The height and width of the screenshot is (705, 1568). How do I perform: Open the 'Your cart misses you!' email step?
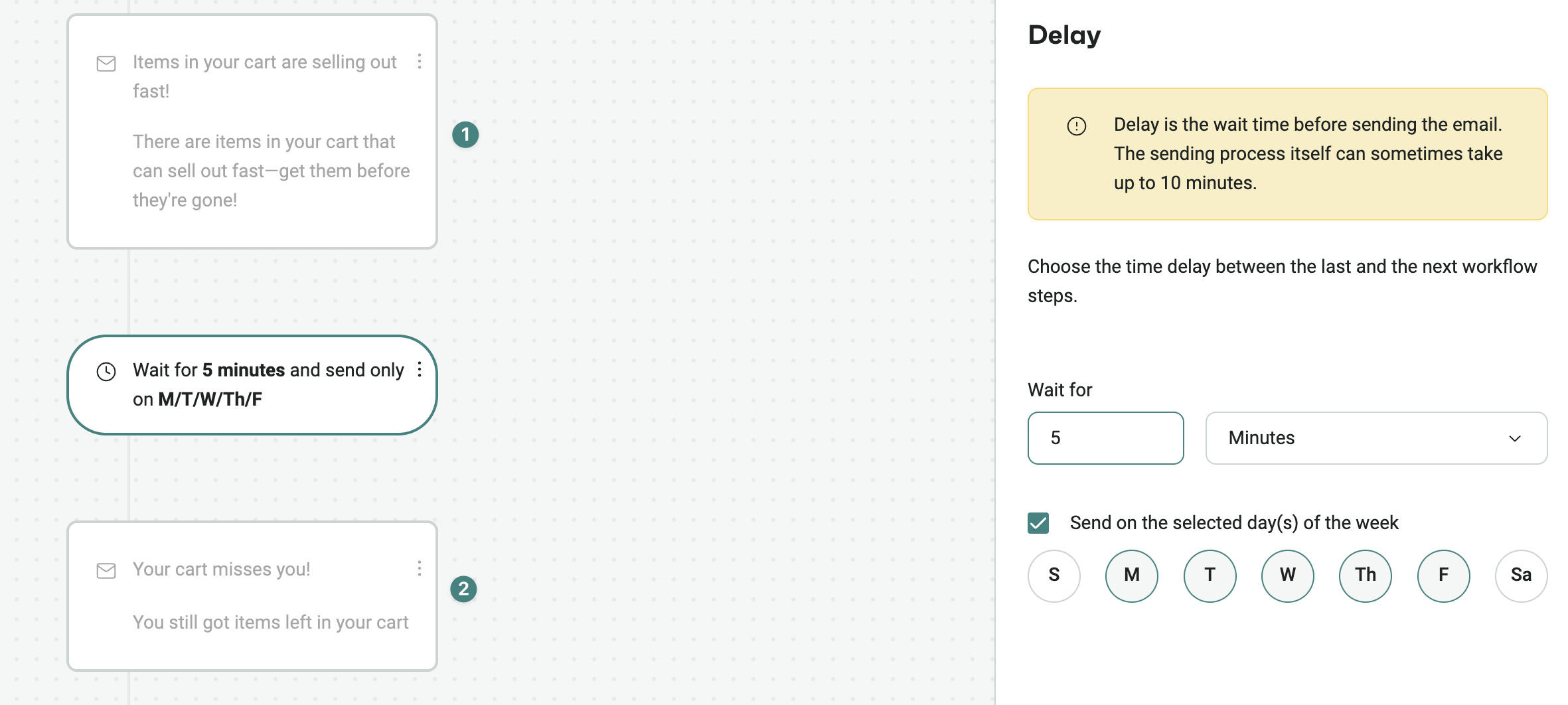point(252,595)
